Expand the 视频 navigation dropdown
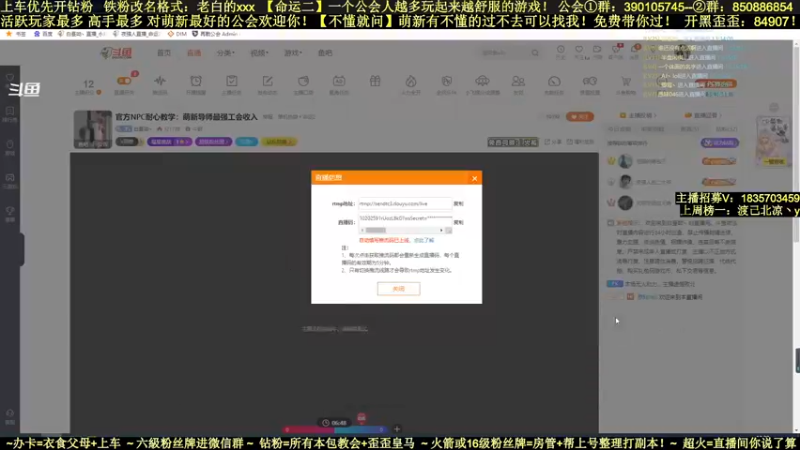 (259, 53)
